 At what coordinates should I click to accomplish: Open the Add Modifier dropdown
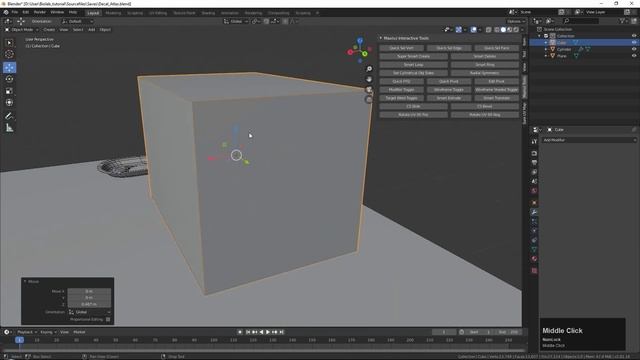click(x=589, y=140)
